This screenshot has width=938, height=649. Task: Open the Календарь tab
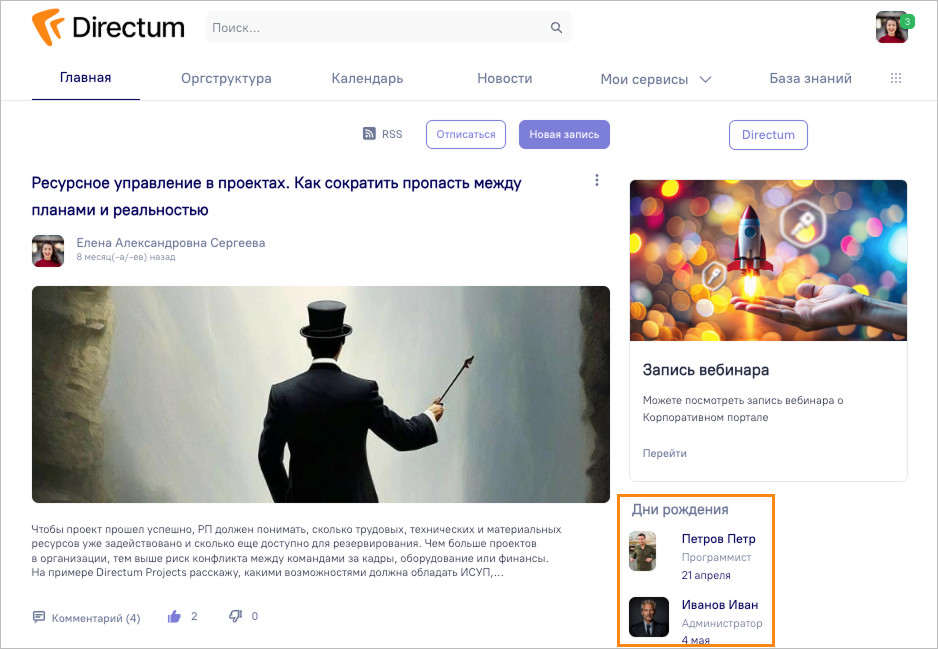coord(367,78)
